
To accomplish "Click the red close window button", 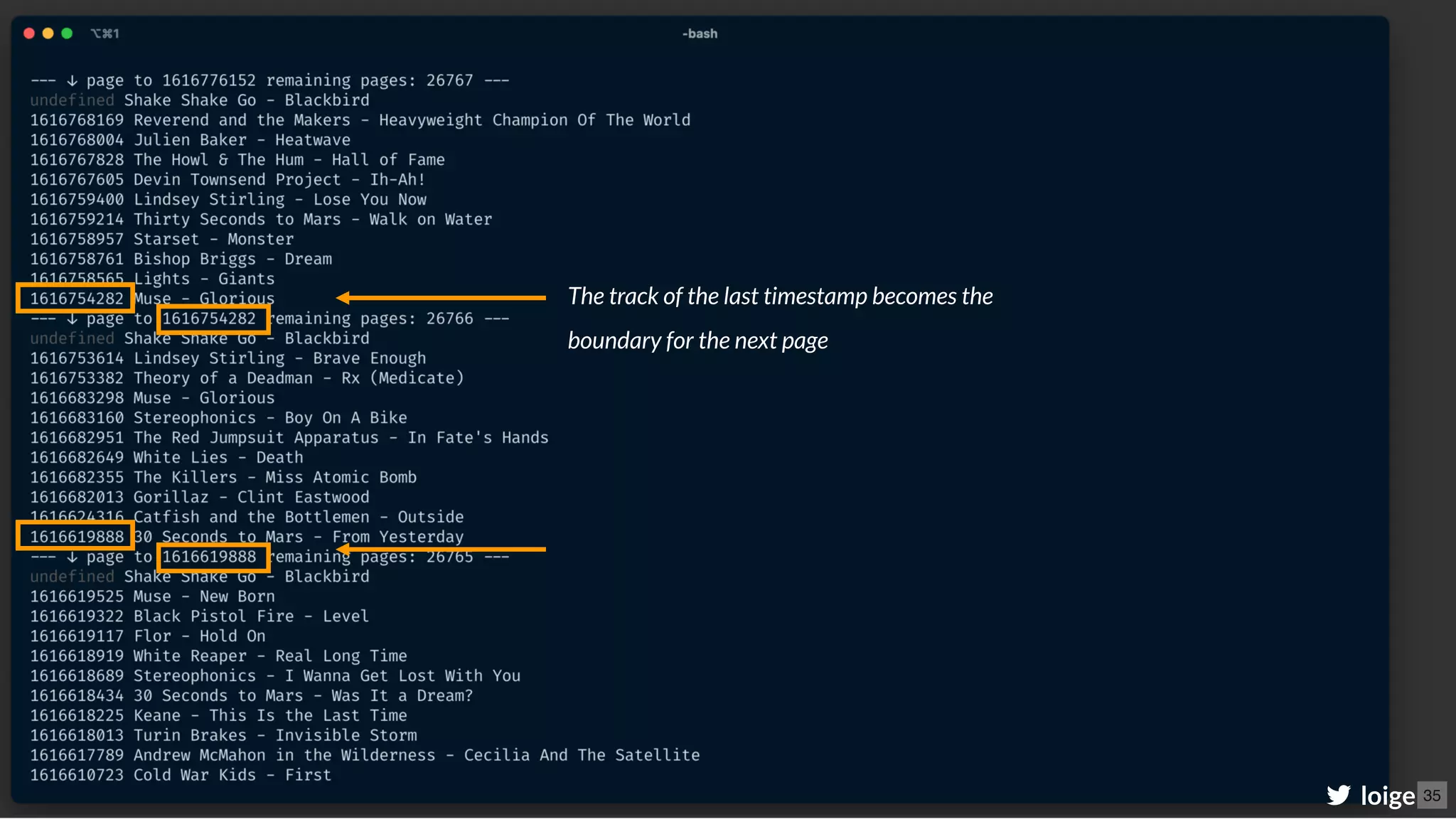I will click(29, 33).
